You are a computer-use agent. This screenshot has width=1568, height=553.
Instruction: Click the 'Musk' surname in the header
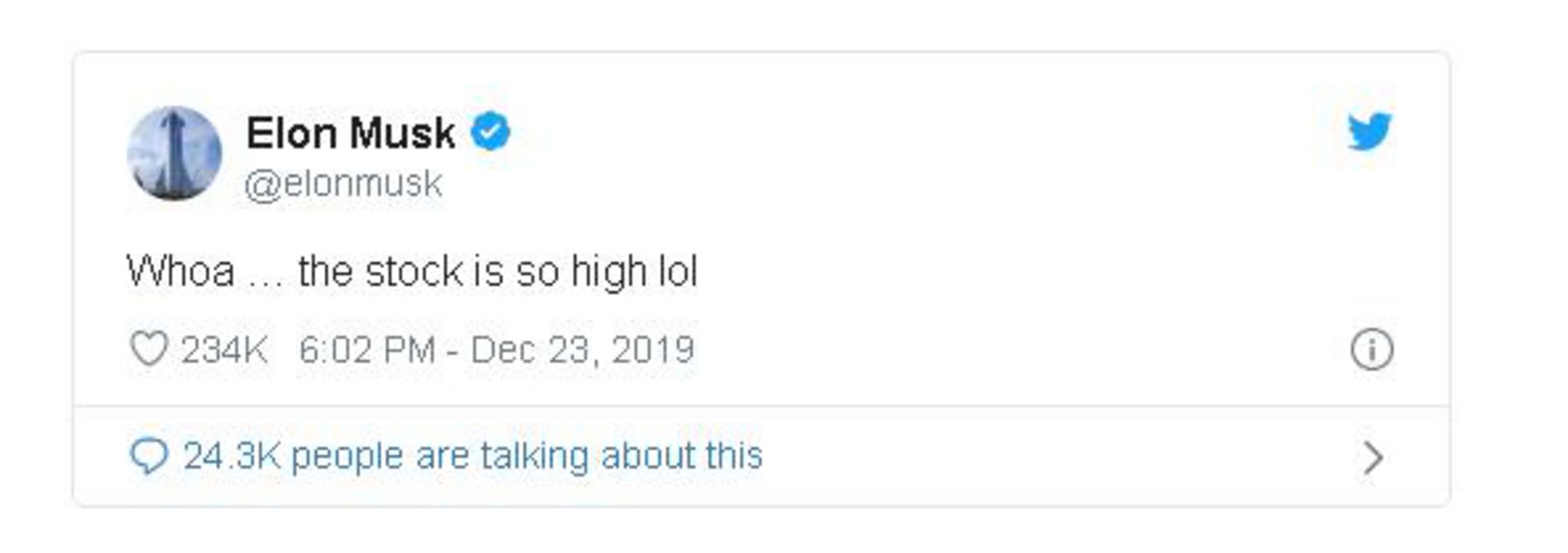coord(402,133)
